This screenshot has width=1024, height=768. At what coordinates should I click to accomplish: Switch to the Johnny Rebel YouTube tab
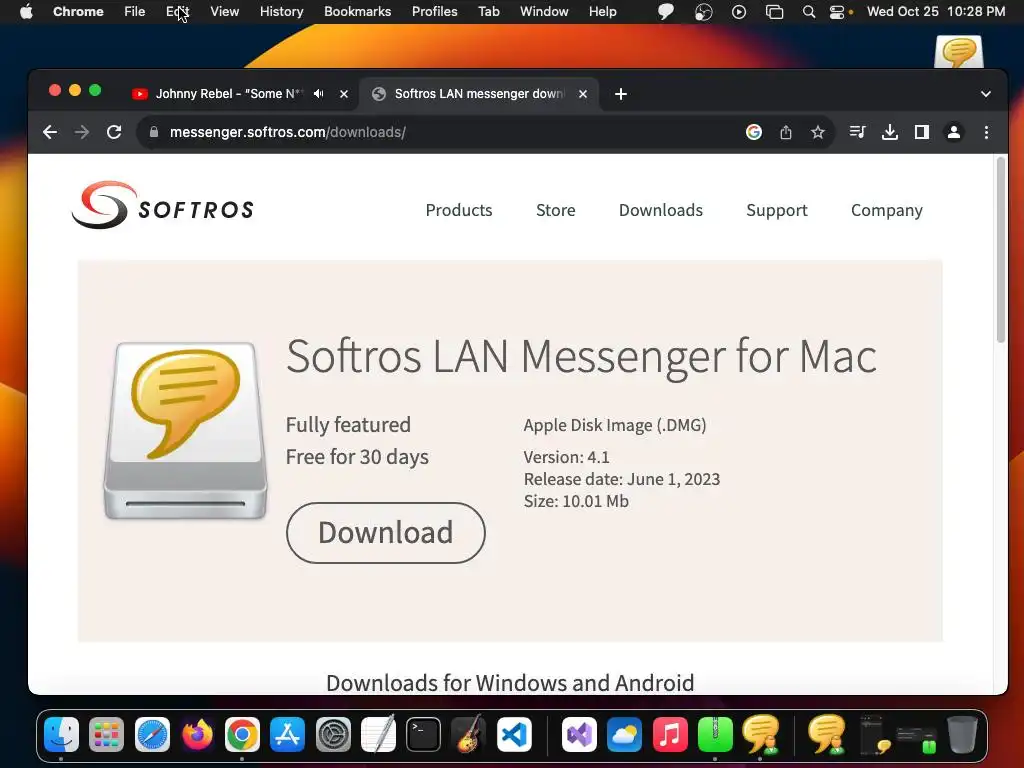click(229, 94)
